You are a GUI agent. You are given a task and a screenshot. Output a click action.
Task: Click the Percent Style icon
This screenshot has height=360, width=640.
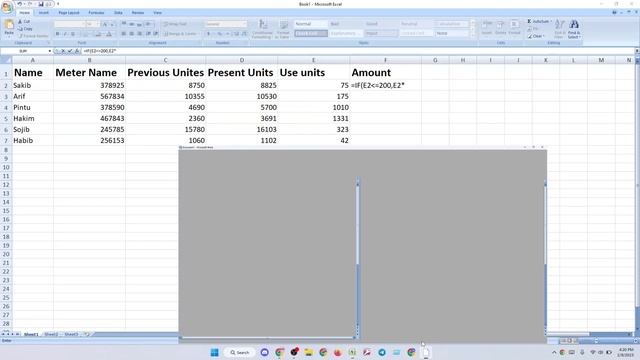point(220,34)
